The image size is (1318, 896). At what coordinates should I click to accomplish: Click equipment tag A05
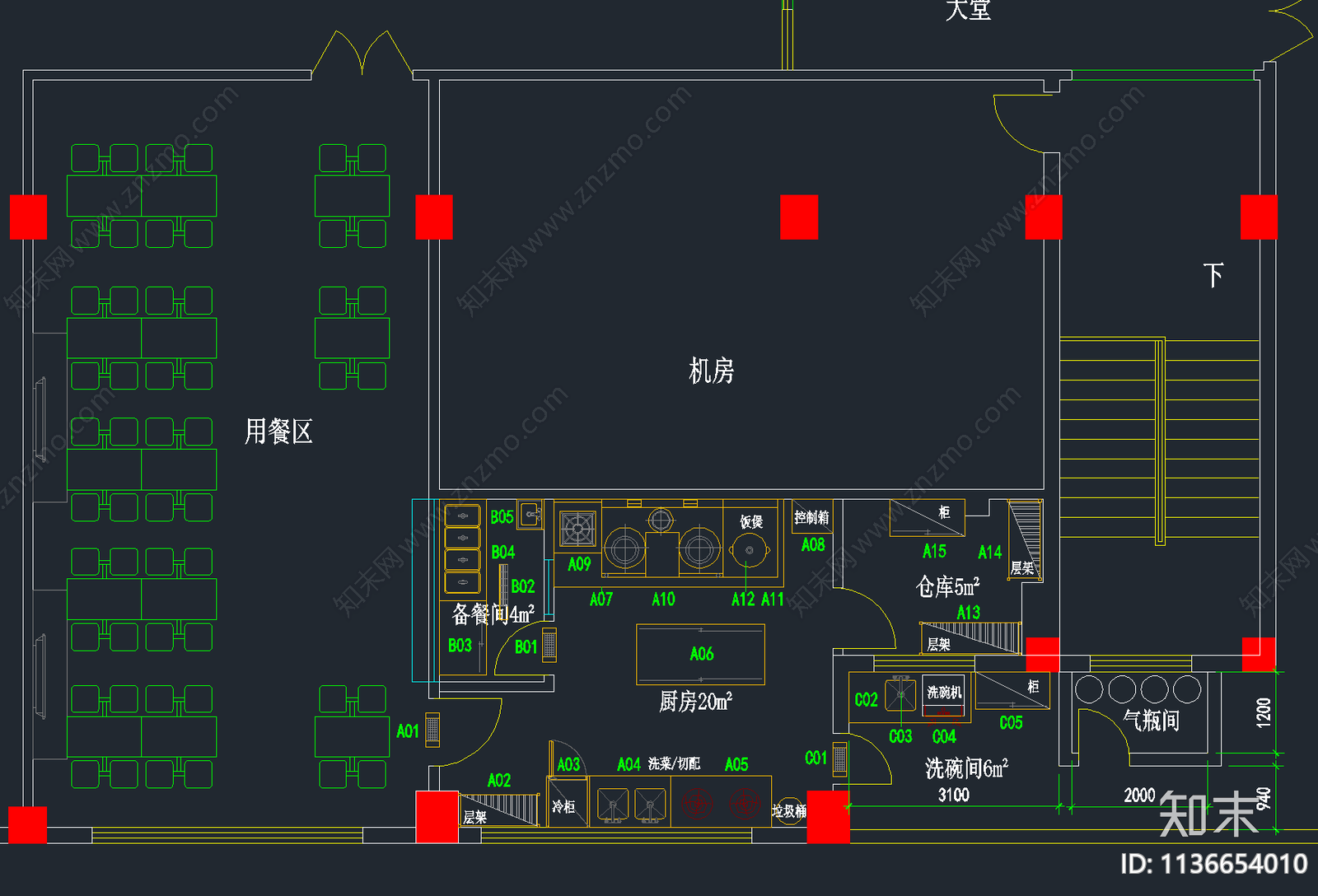tap(736, 764)
